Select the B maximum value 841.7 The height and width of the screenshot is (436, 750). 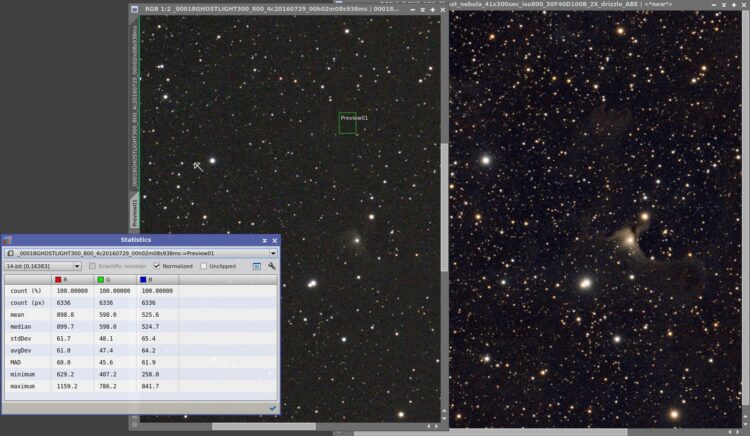coord(150,386)
